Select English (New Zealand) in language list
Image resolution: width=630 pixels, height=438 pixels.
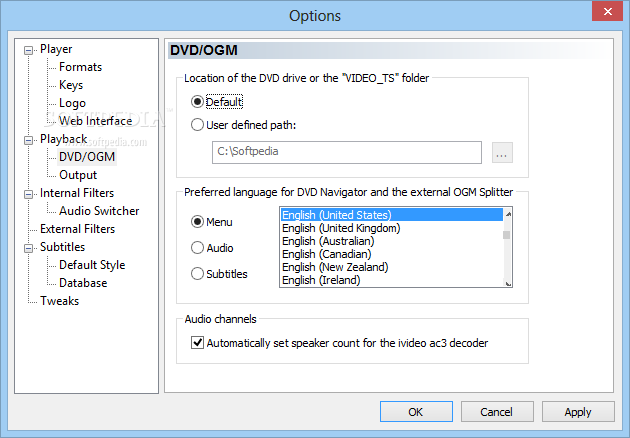pyautogui.click(x=392, y=267)
